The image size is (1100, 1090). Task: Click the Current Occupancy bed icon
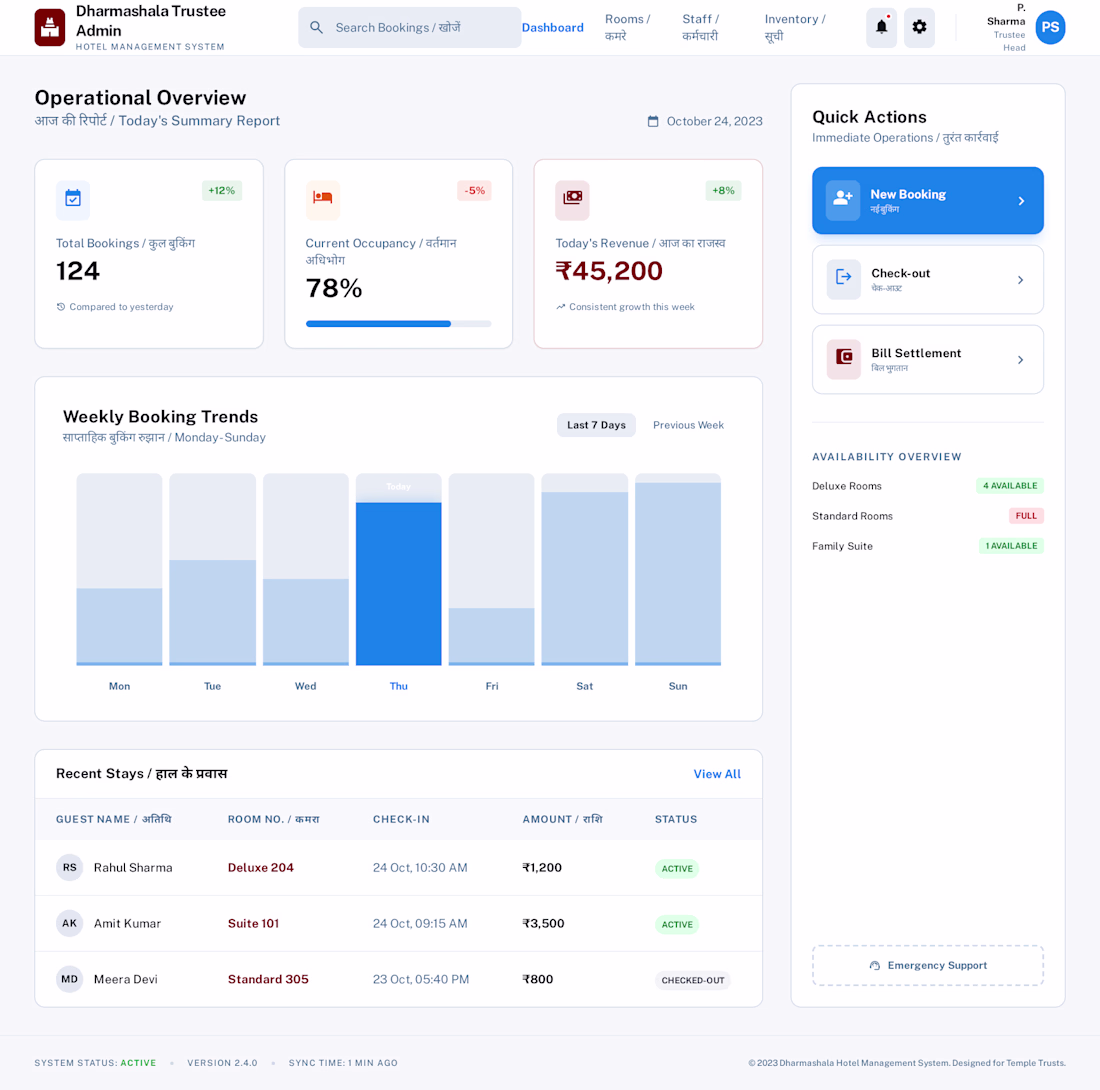click(323, 199)
